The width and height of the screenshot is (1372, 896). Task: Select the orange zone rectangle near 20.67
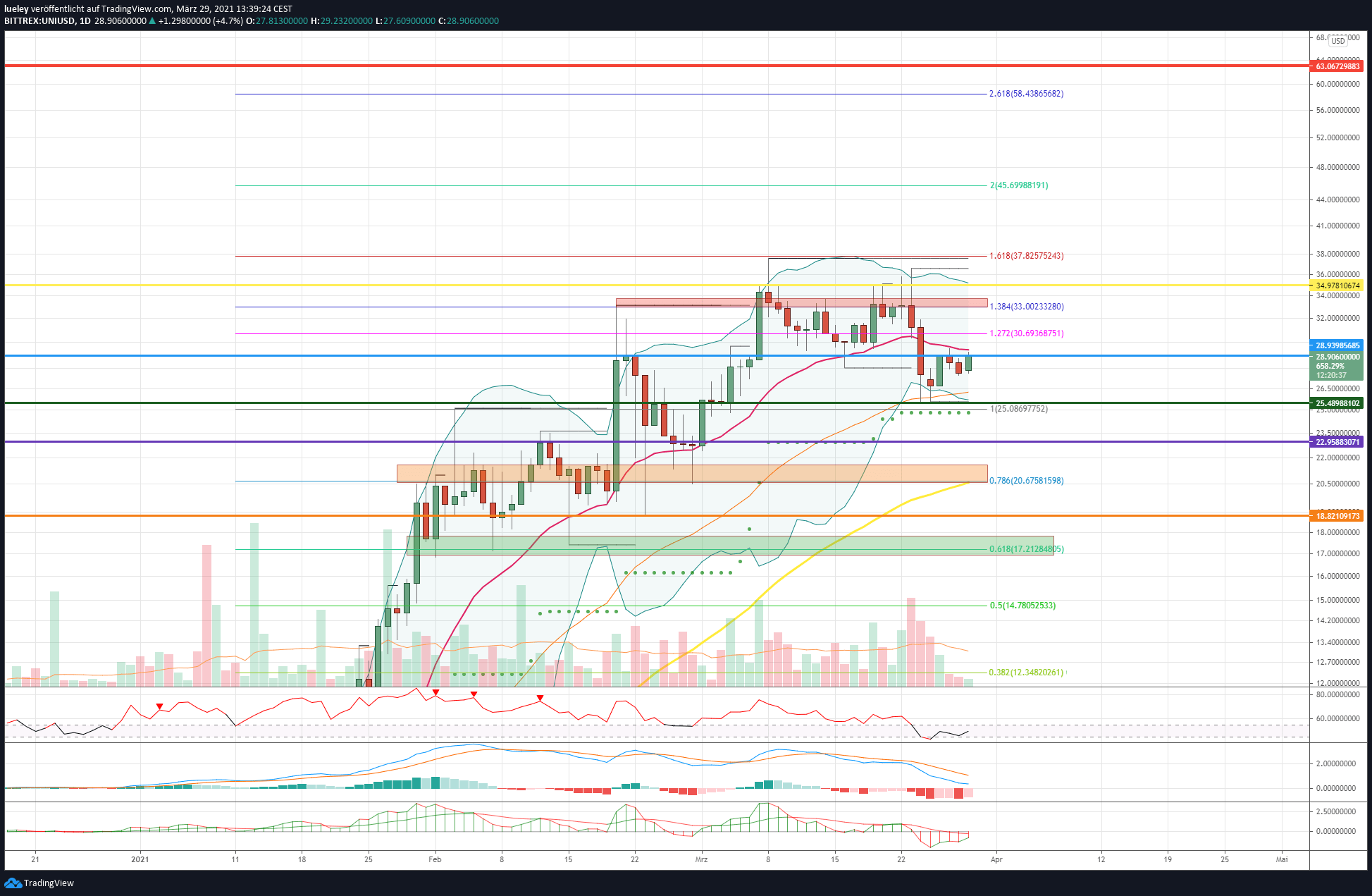pos(692,474)
